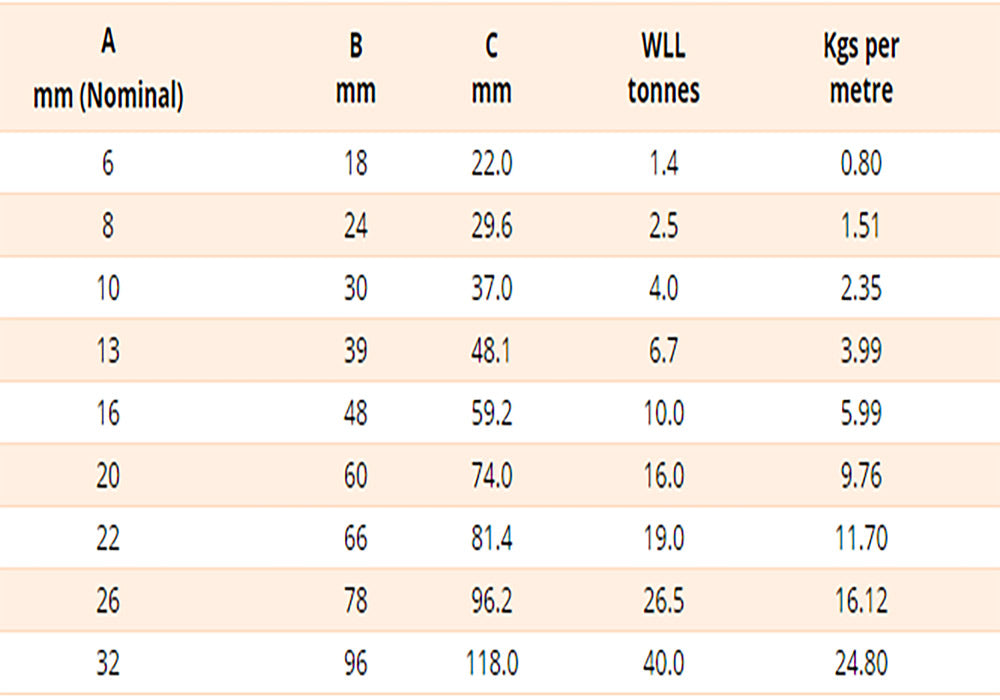Click the nominal size 13 cell
1000x700 pixels.
pos(107,351)
